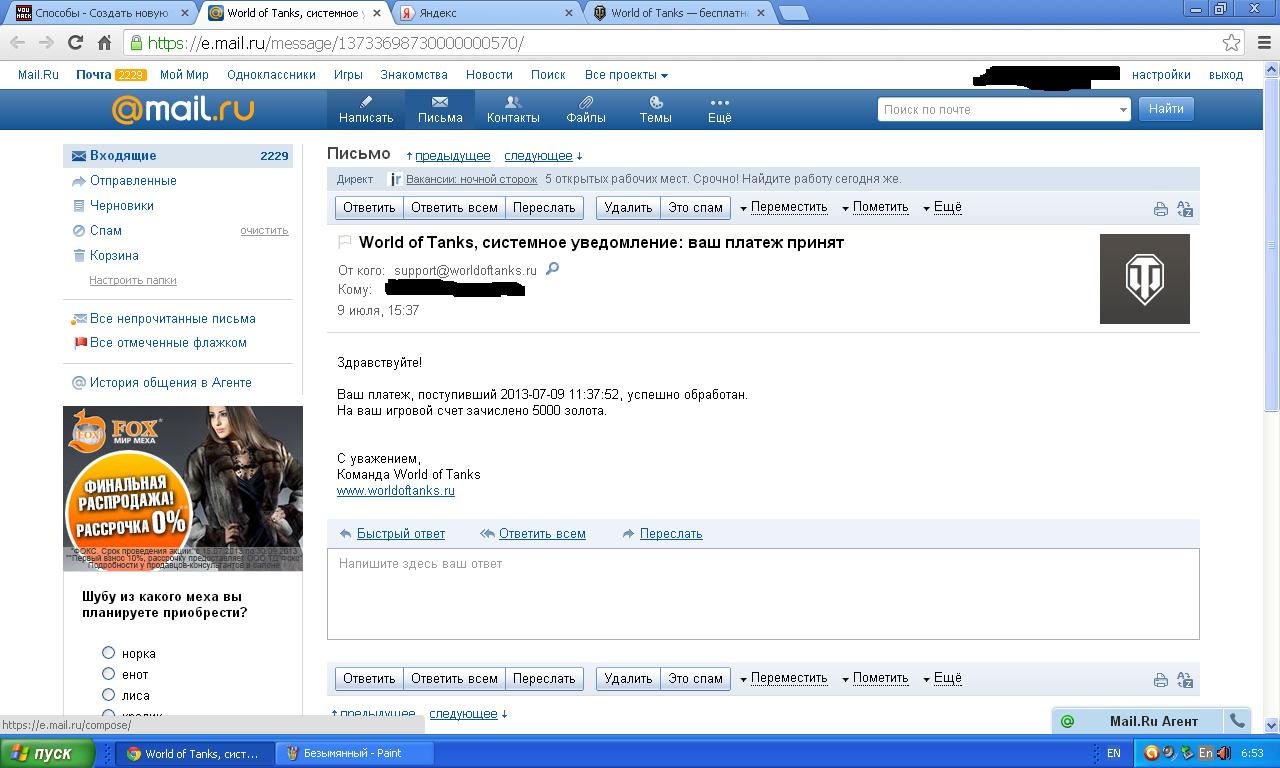Viewport: 1280px width, 768px height.
Task: Click the EN language indicator in the tray
Action: tap(1114, 753)
